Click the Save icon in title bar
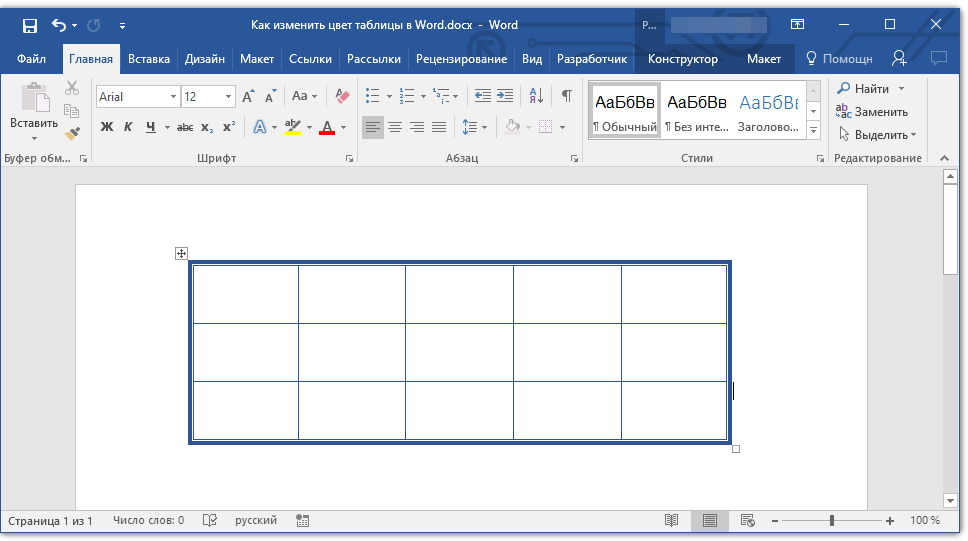968x541 pixels. (30, 25)
